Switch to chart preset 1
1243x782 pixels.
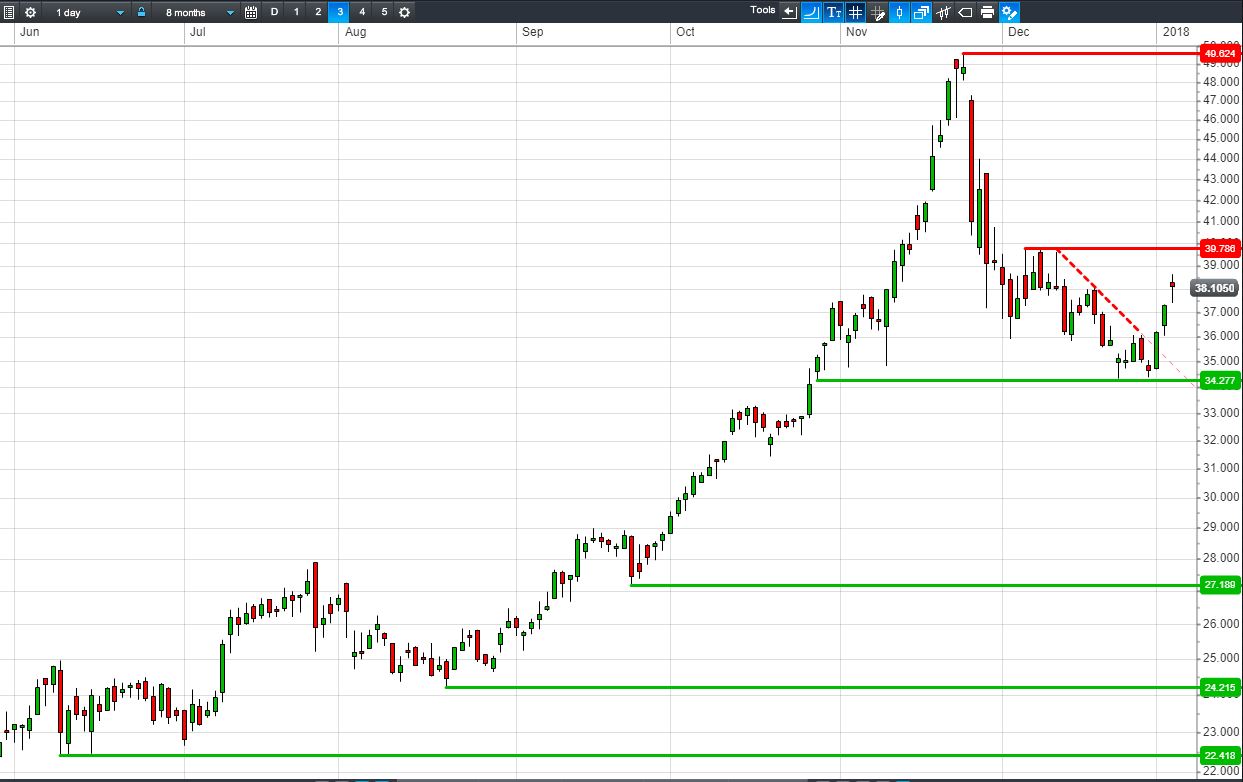tap(296, 12)
